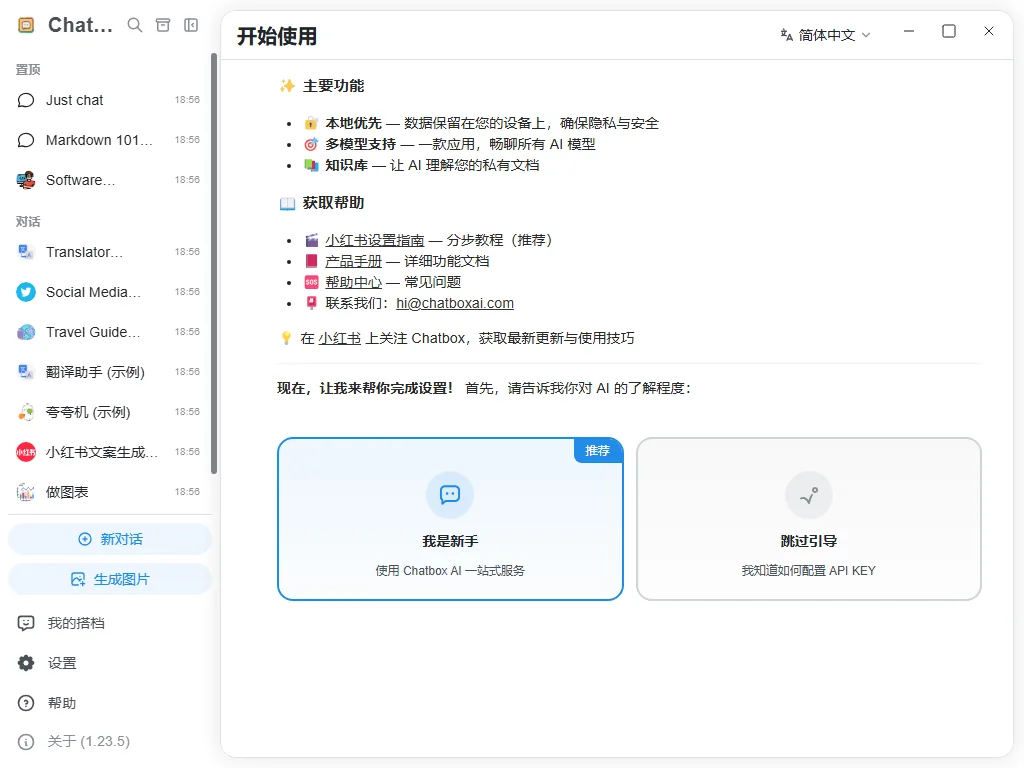
Task: Choose the 我是新手 card
Action: (450, 519)
